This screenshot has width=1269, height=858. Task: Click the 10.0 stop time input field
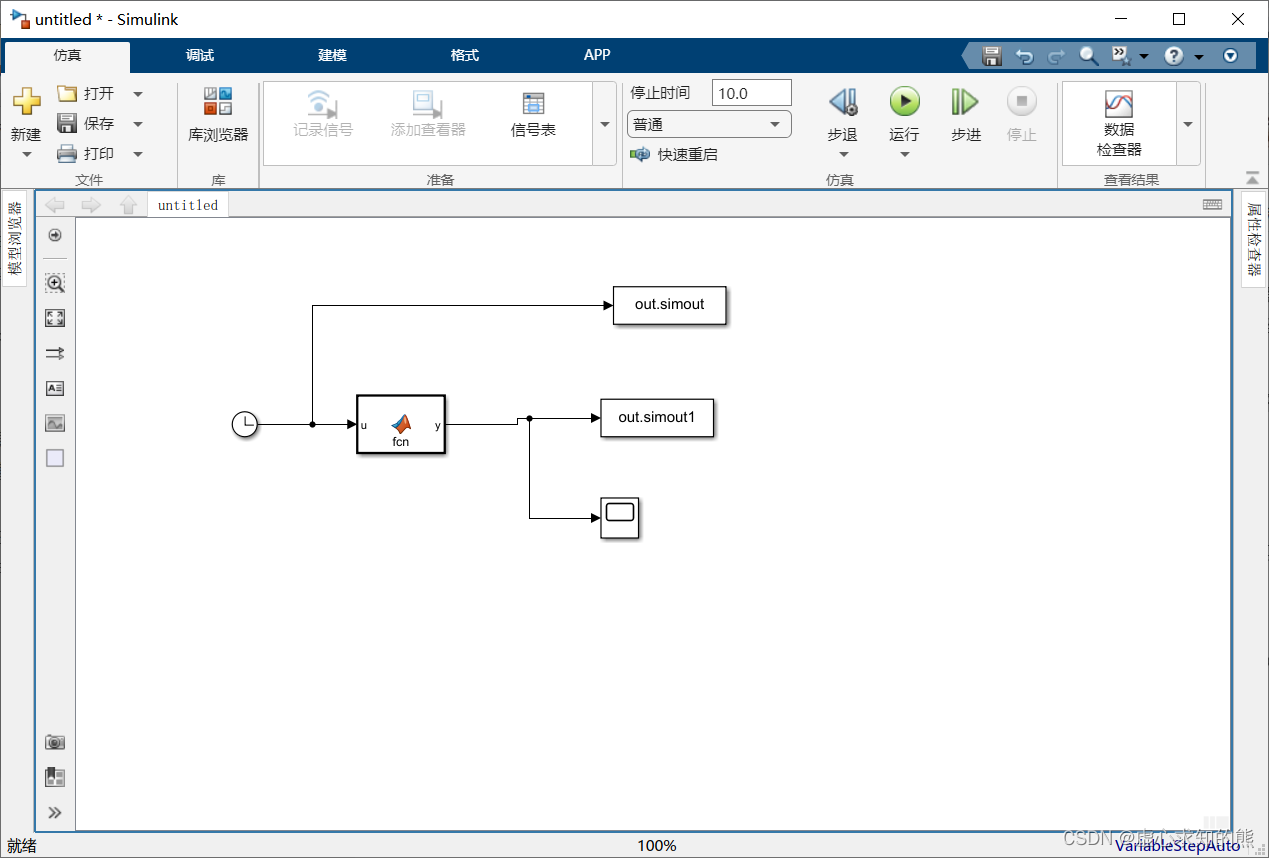(751, 92)
